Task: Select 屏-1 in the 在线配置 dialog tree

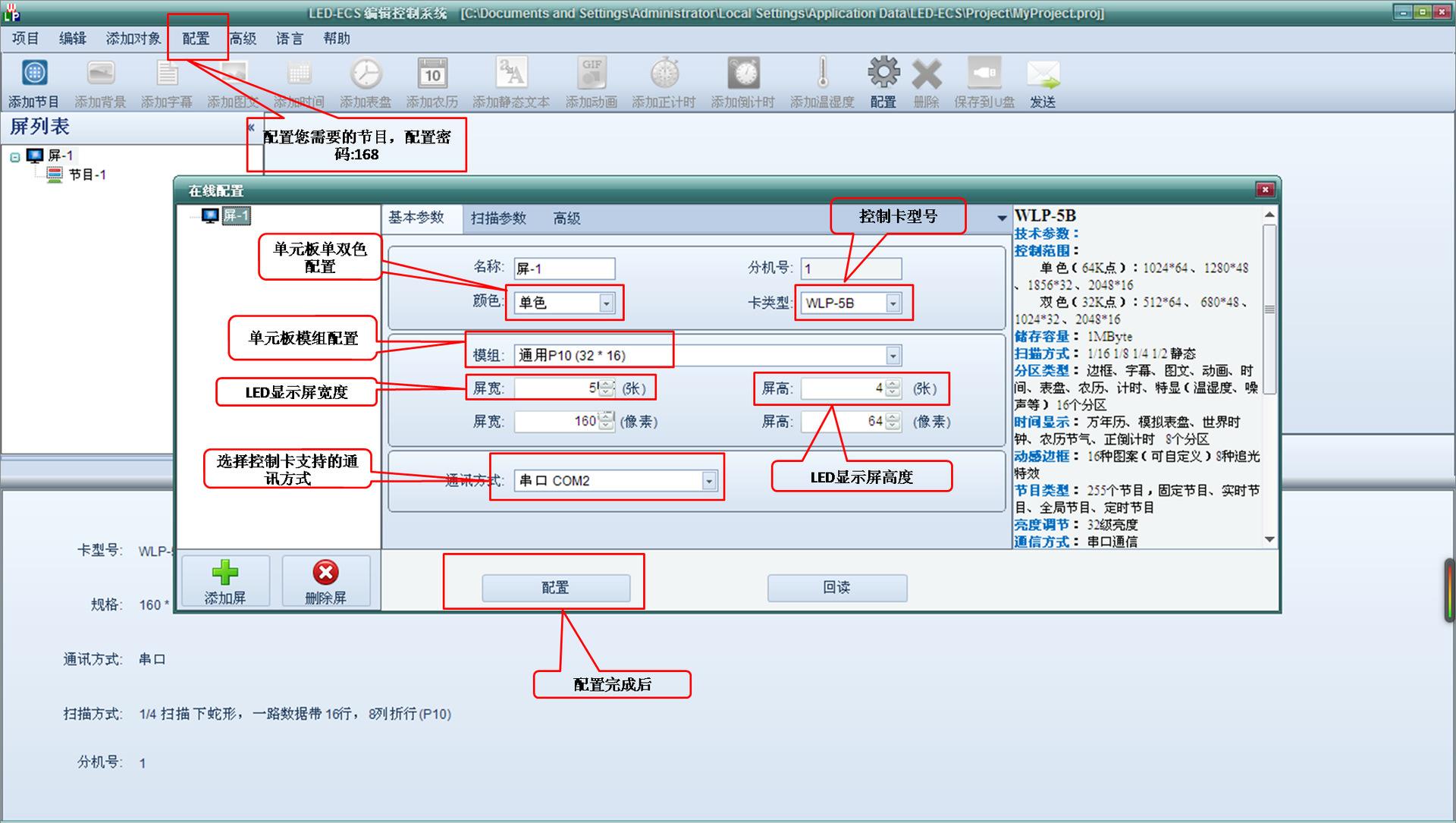Action: coord(226,216)
